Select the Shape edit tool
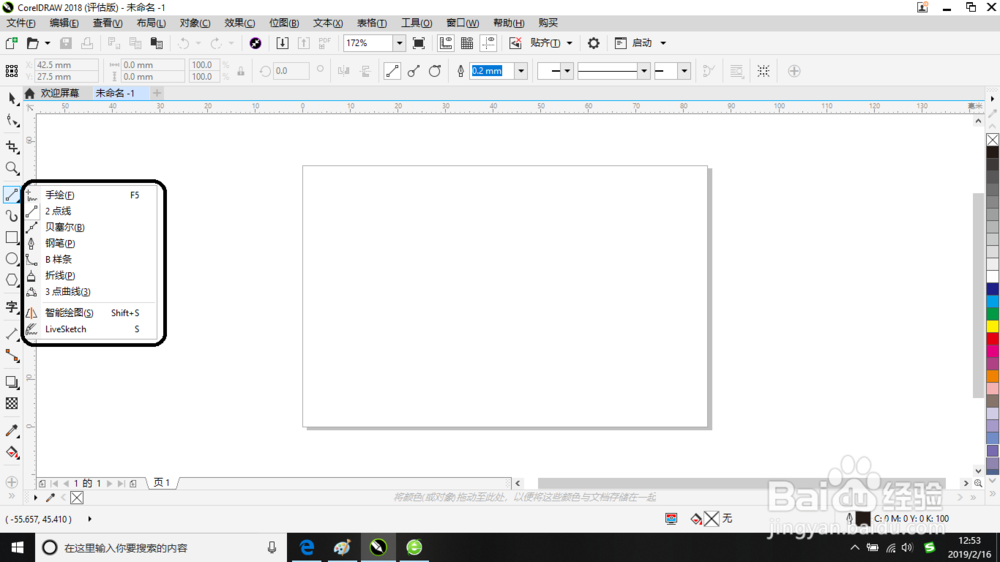Viewport: 1000px width, 562px height. click(12, 121)
